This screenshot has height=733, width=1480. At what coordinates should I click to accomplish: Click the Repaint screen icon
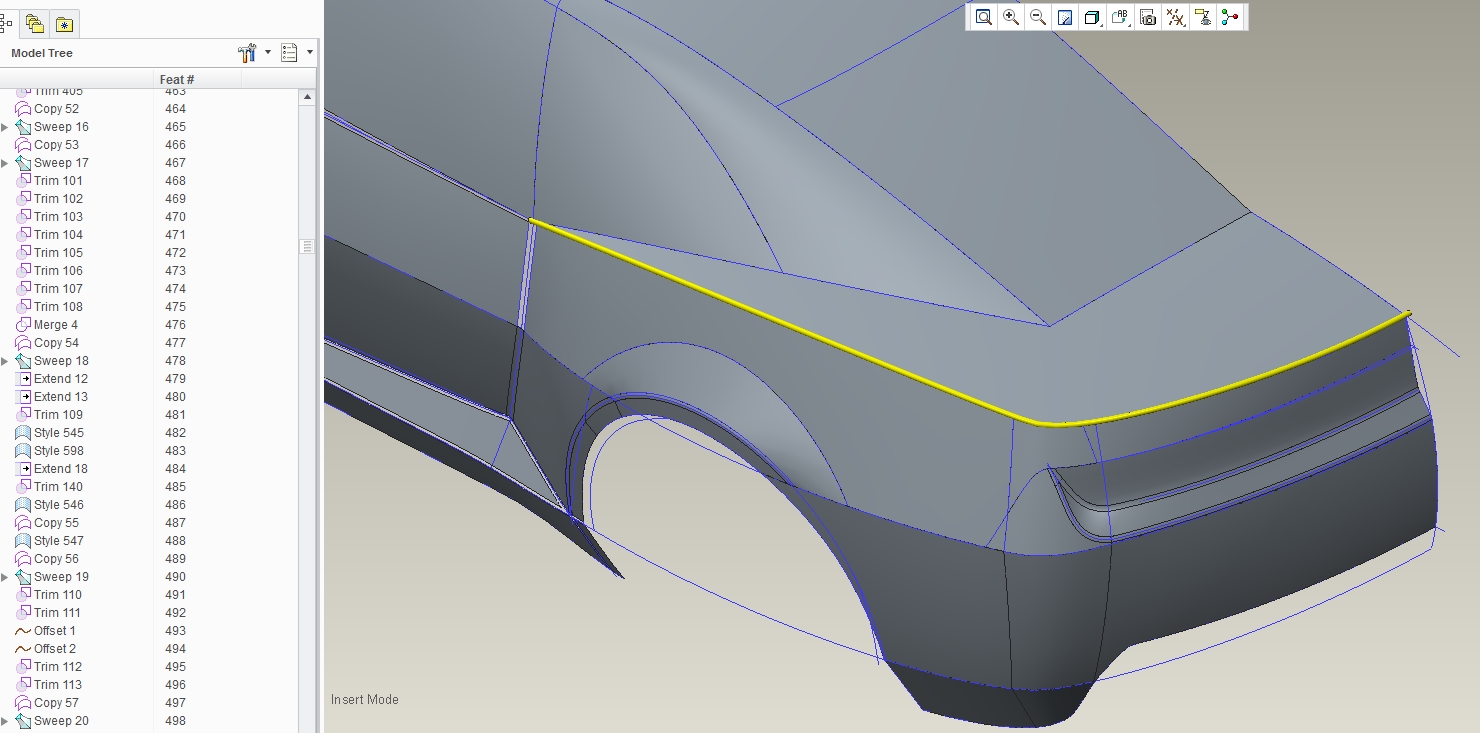coord(1065,17)
